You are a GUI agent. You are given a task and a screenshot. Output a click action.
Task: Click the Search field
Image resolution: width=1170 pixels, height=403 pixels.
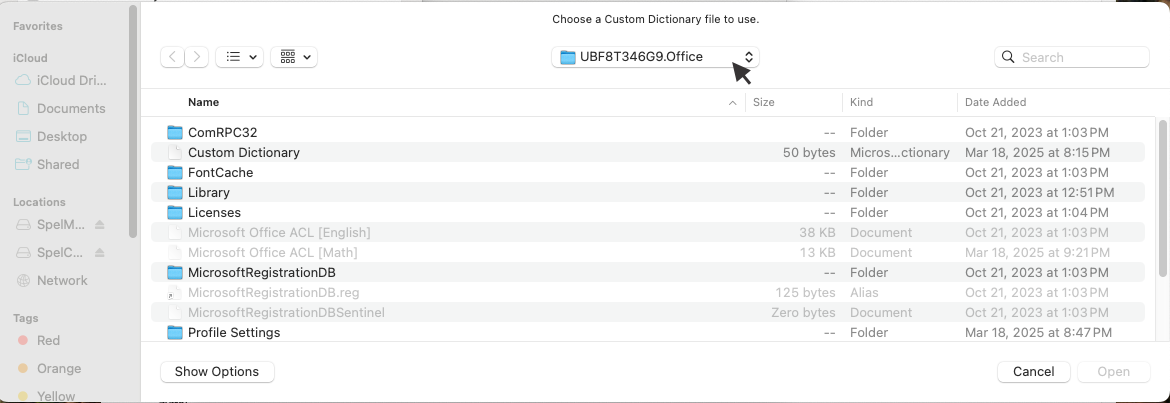(x=1075, y=58)
